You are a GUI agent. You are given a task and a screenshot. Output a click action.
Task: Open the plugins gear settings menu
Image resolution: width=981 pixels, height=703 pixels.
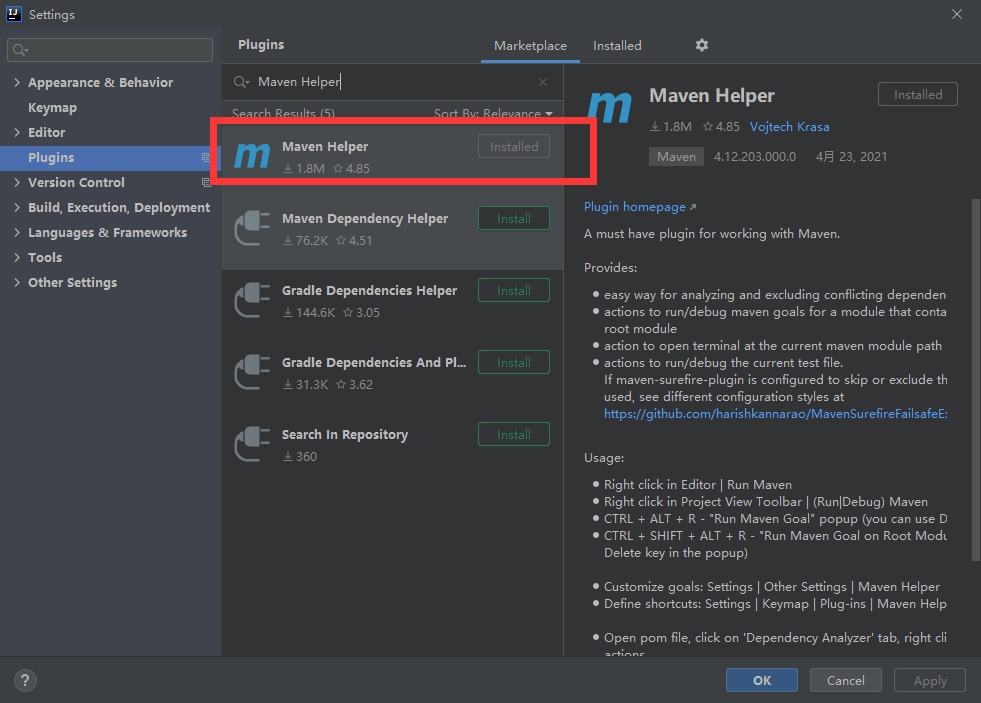point(702,45)
